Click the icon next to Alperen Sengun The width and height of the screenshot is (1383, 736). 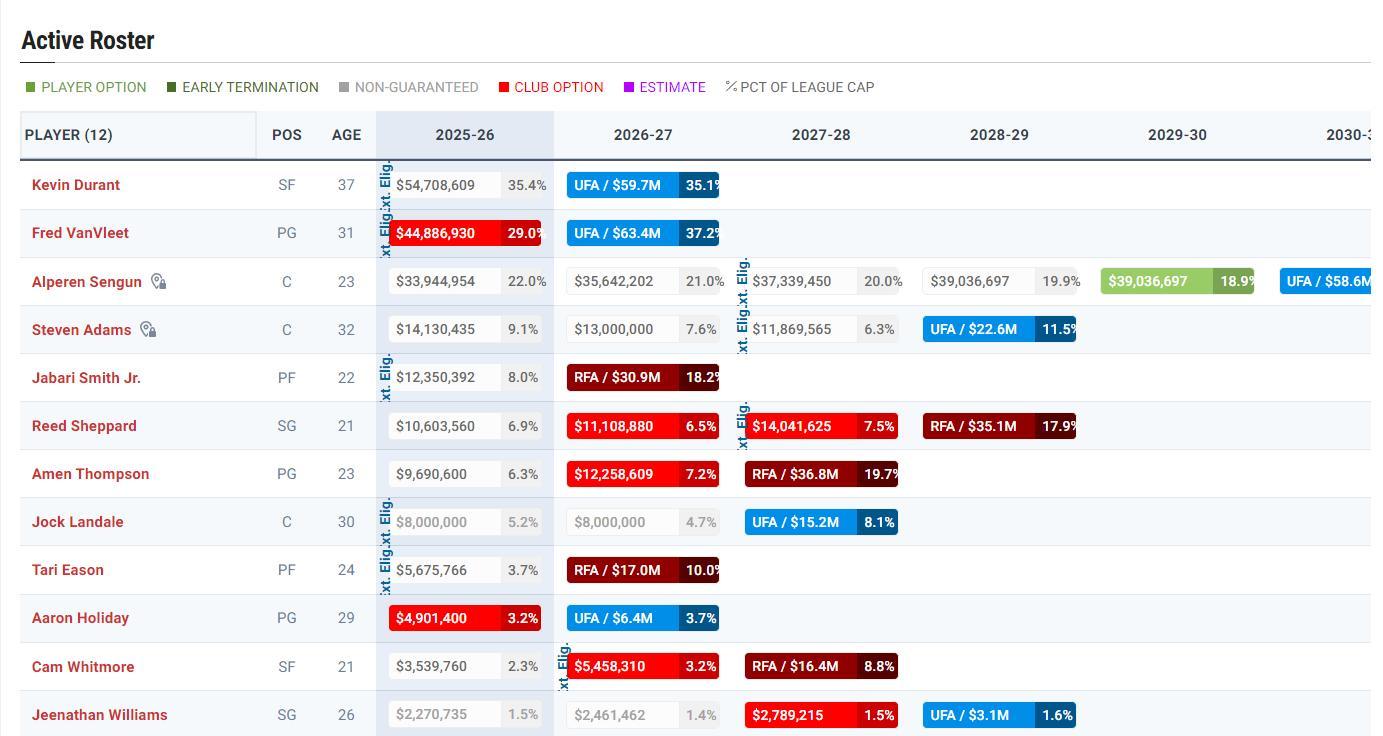[x=158, y=282]
